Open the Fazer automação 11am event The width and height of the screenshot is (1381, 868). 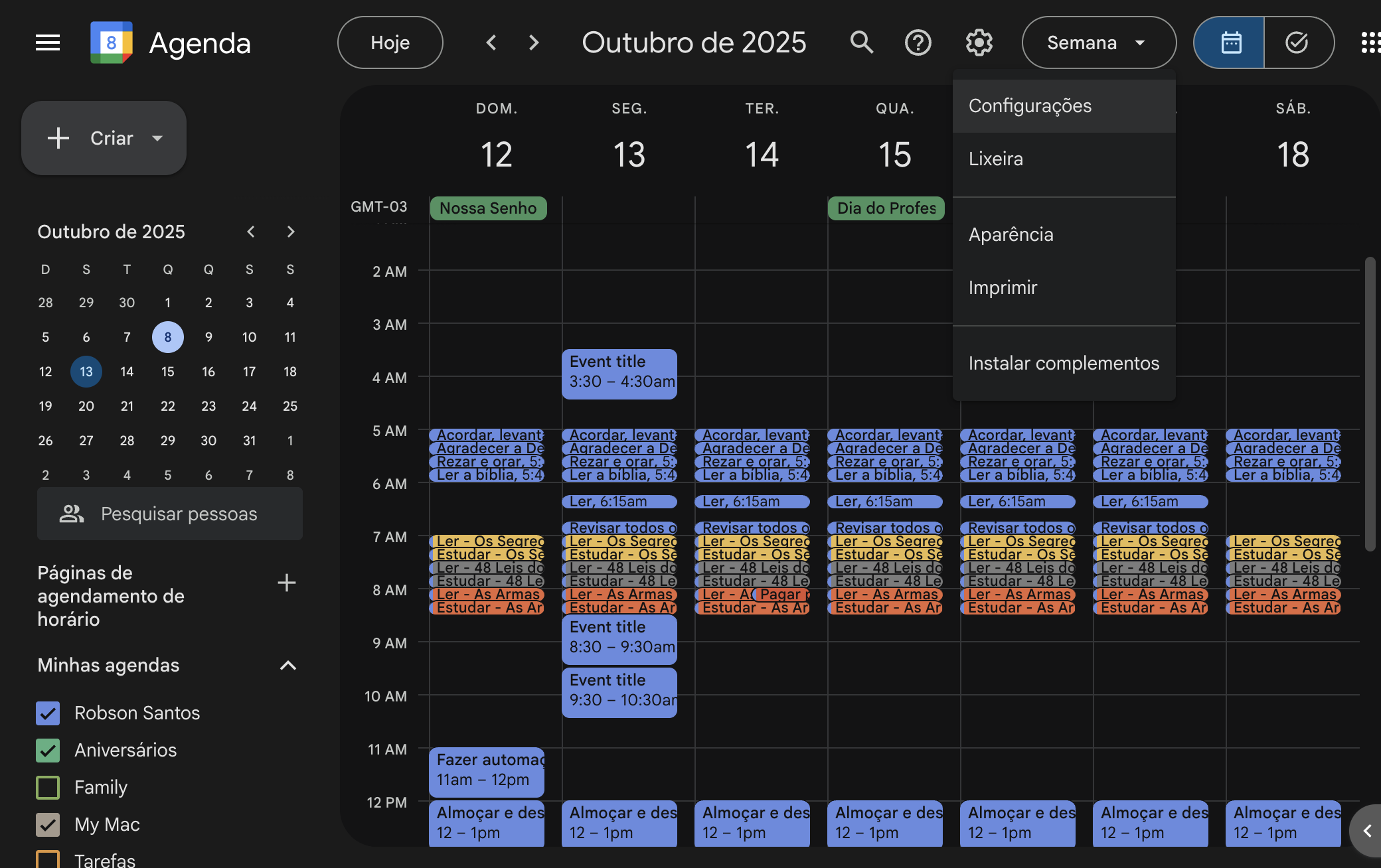pyautogui.click(x=487, y=772)
